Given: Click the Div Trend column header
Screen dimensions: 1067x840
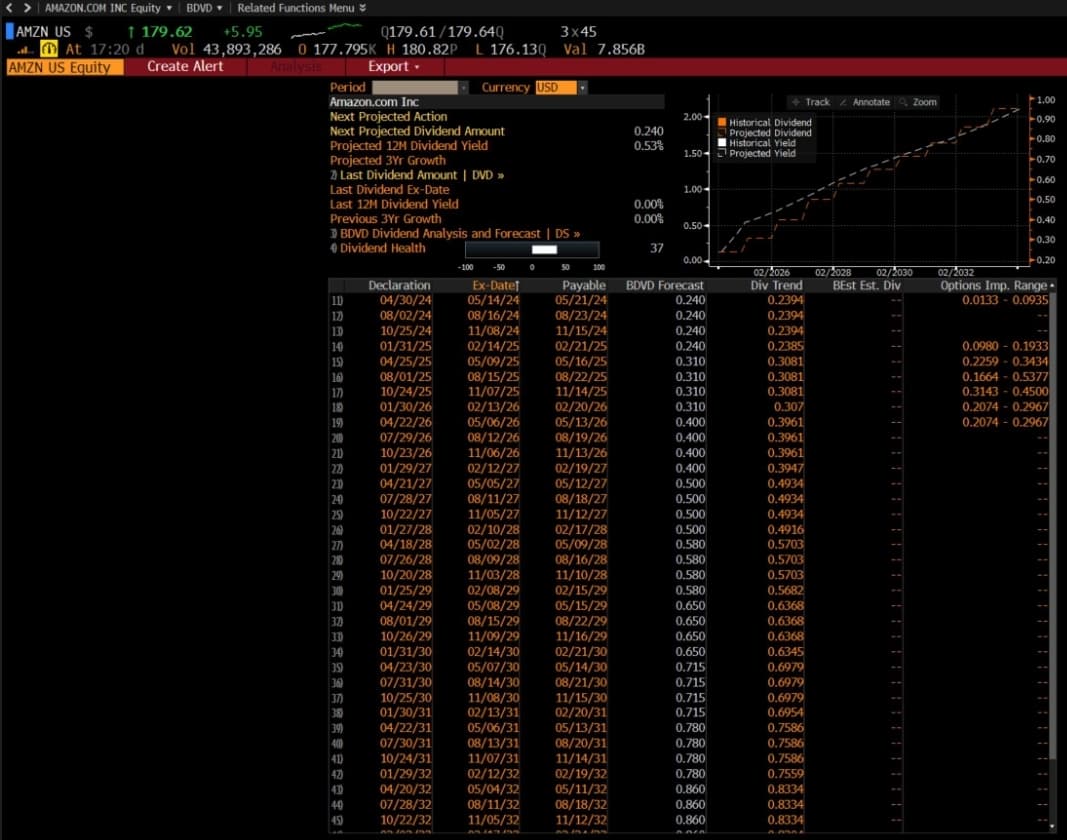Looking at the screenshot, I should 776,286.
